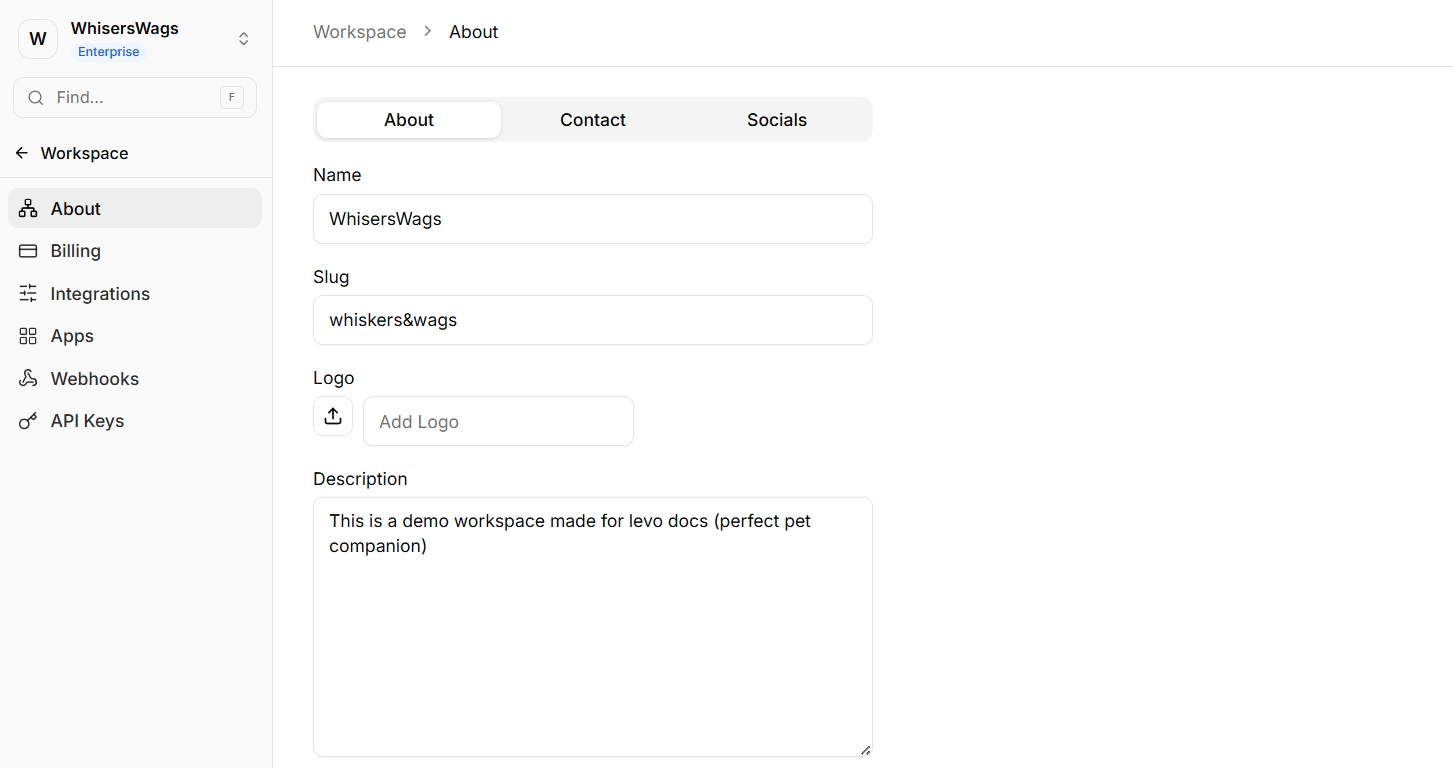Click the back arrow beside Workspace
Image resolution: width=1453 pixels, height=768 pixels.
pyautogui.click(x=22, y=153)
